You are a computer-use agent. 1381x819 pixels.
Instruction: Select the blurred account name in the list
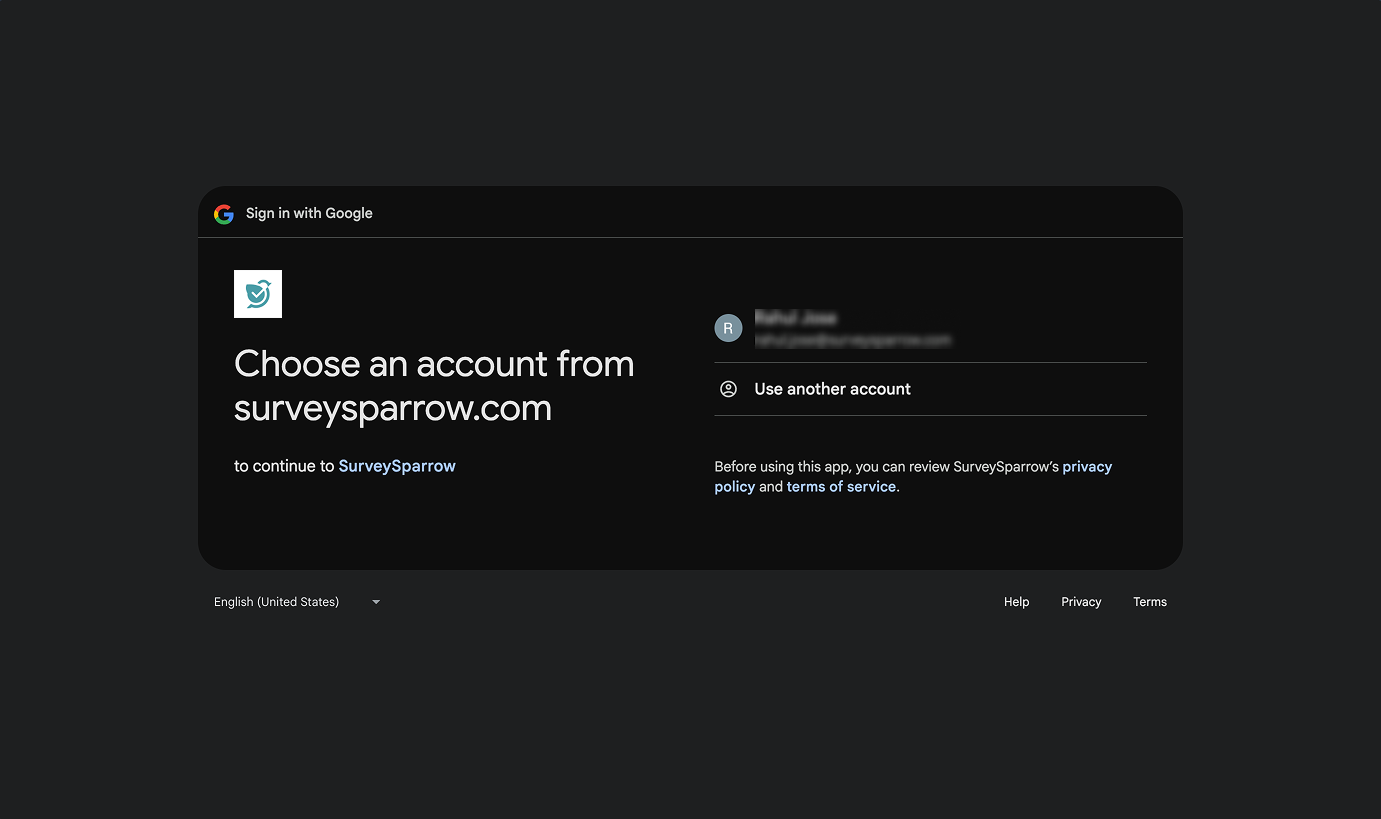(x=795, y=318)
